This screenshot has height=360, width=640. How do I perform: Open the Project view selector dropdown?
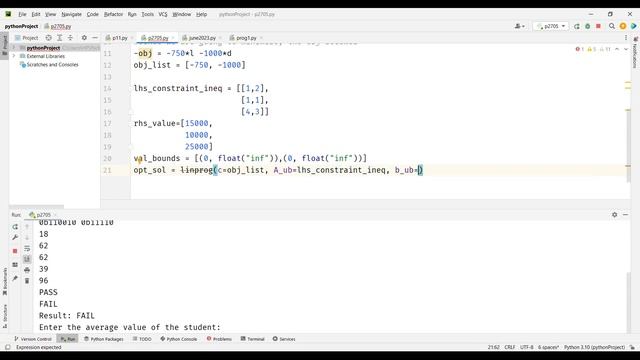point(27,38)
